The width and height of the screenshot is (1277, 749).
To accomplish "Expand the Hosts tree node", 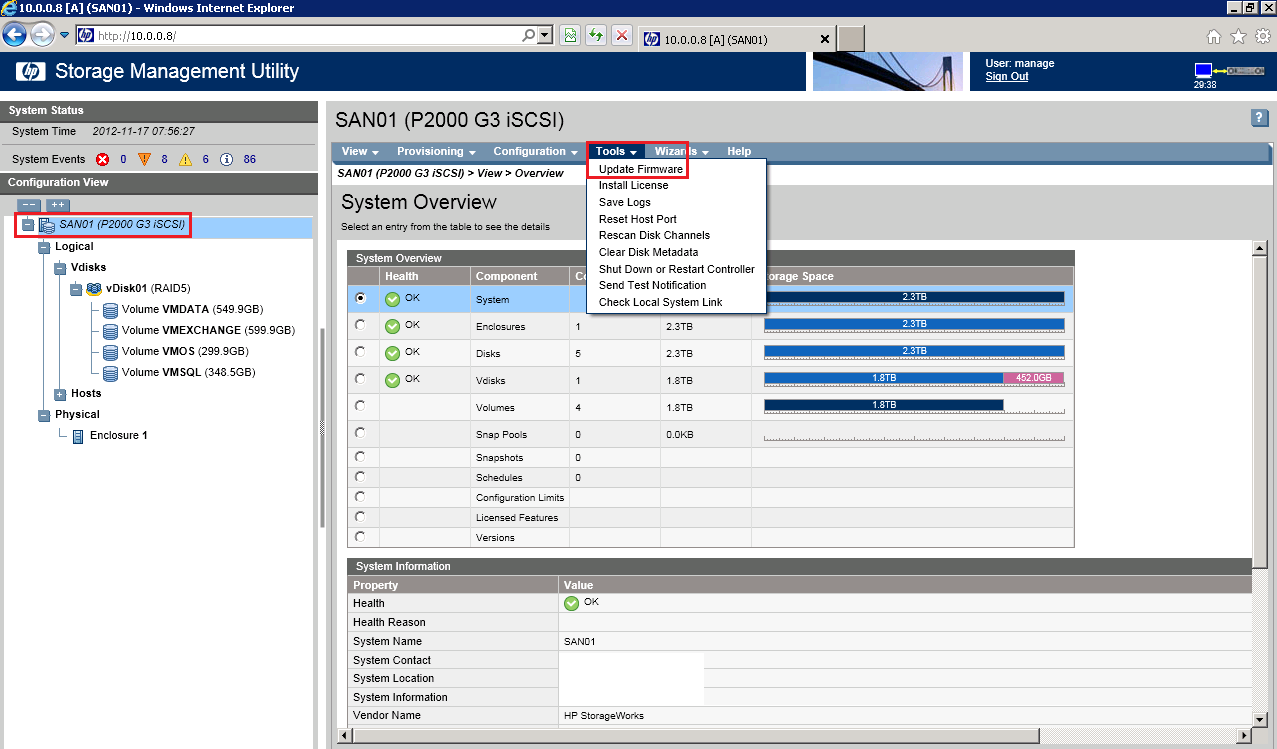I will (60, 394).
